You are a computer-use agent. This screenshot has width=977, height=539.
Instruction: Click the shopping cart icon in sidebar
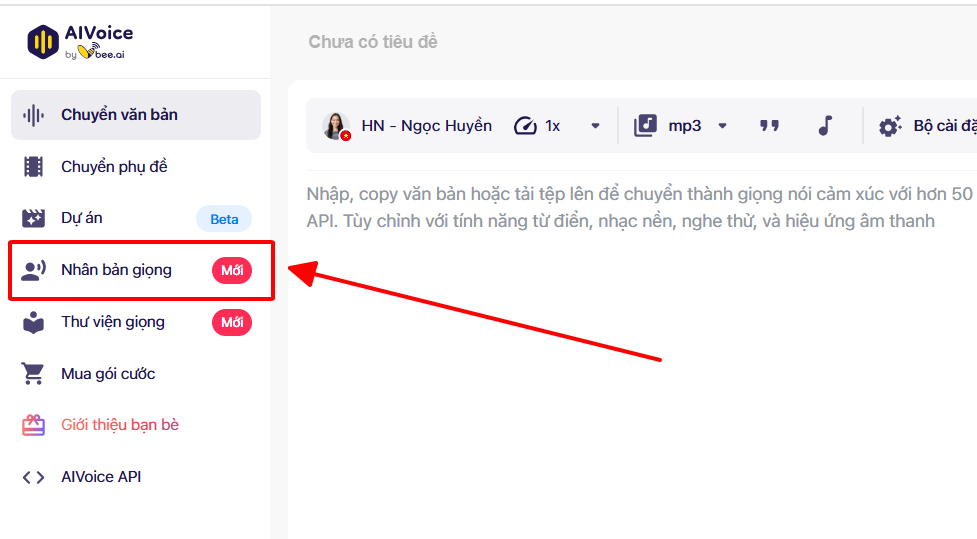(x=34, y=374)
